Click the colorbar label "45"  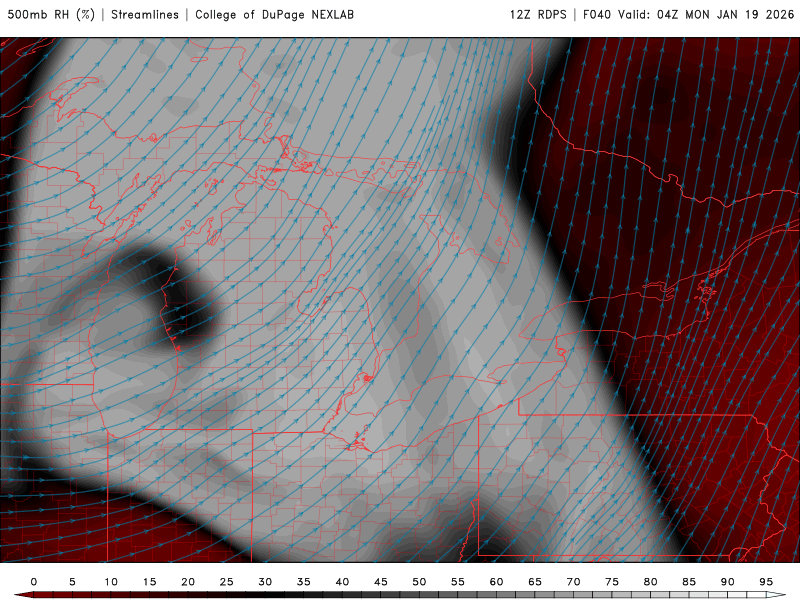tap(381, 582)
